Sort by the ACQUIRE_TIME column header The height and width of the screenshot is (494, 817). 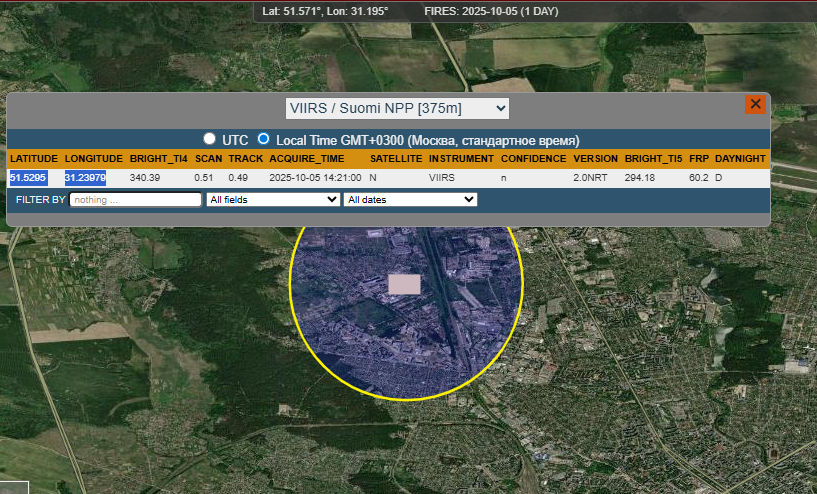point(307,159)
